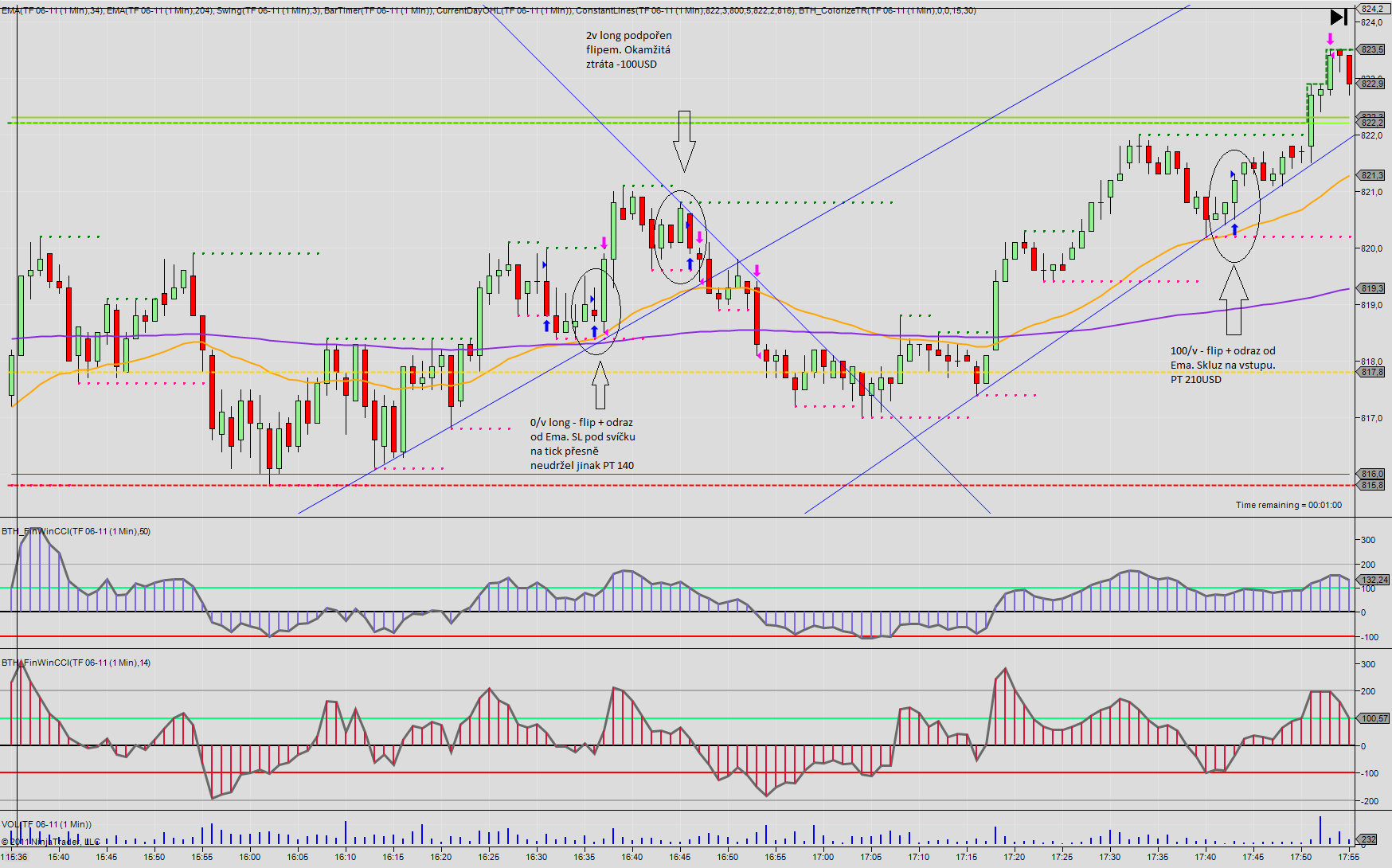The width and height of the screenshot is (1392, 868).
Task: Select the 16:30 time axis label
Action: click(x=537, y=857)
